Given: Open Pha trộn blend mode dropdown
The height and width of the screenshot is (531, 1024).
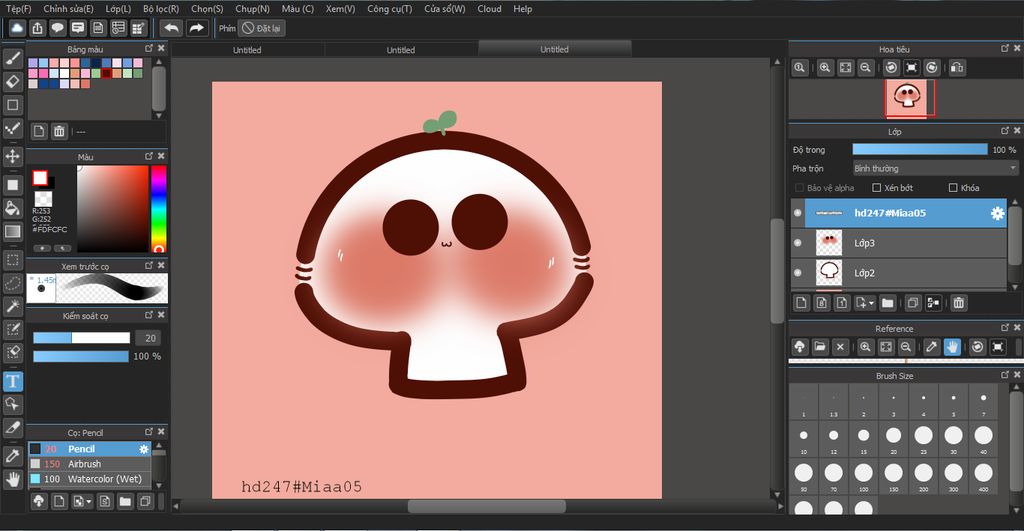Looking at the screenshot, I should pos(935,169).
